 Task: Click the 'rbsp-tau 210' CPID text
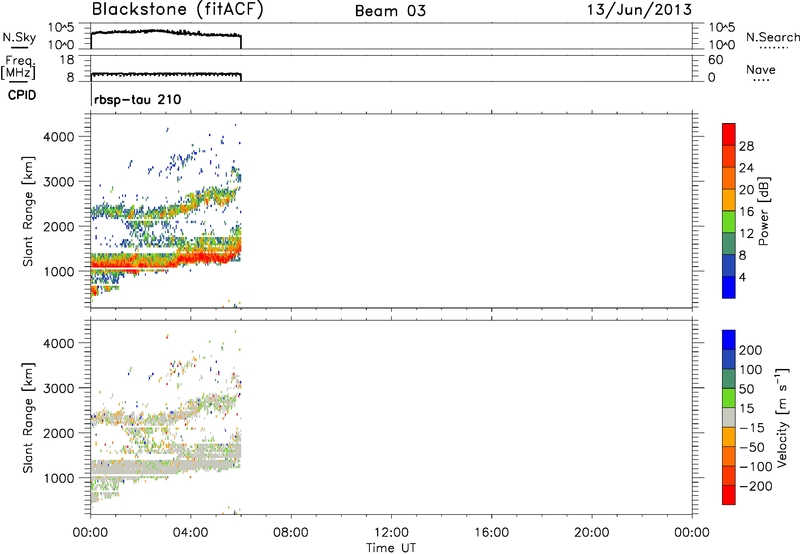(137, 99)
